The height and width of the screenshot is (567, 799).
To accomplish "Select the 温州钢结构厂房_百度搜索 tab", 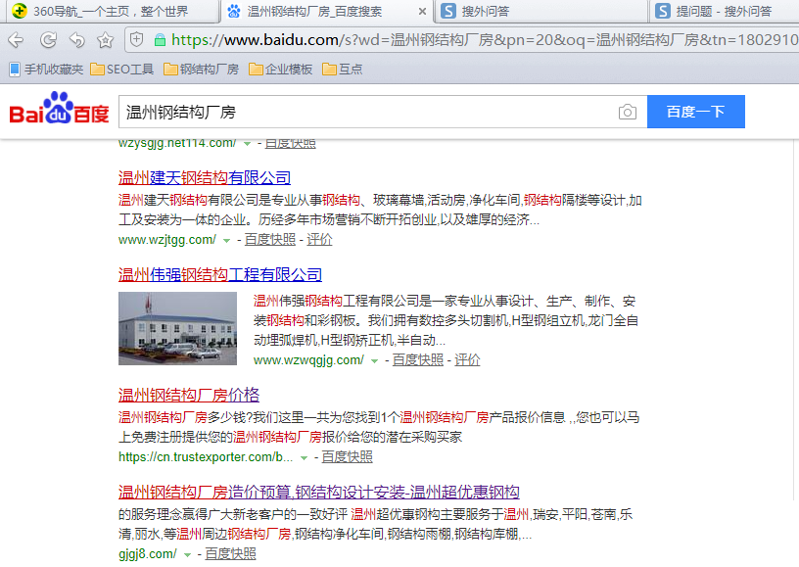I will tap(326, 11).
